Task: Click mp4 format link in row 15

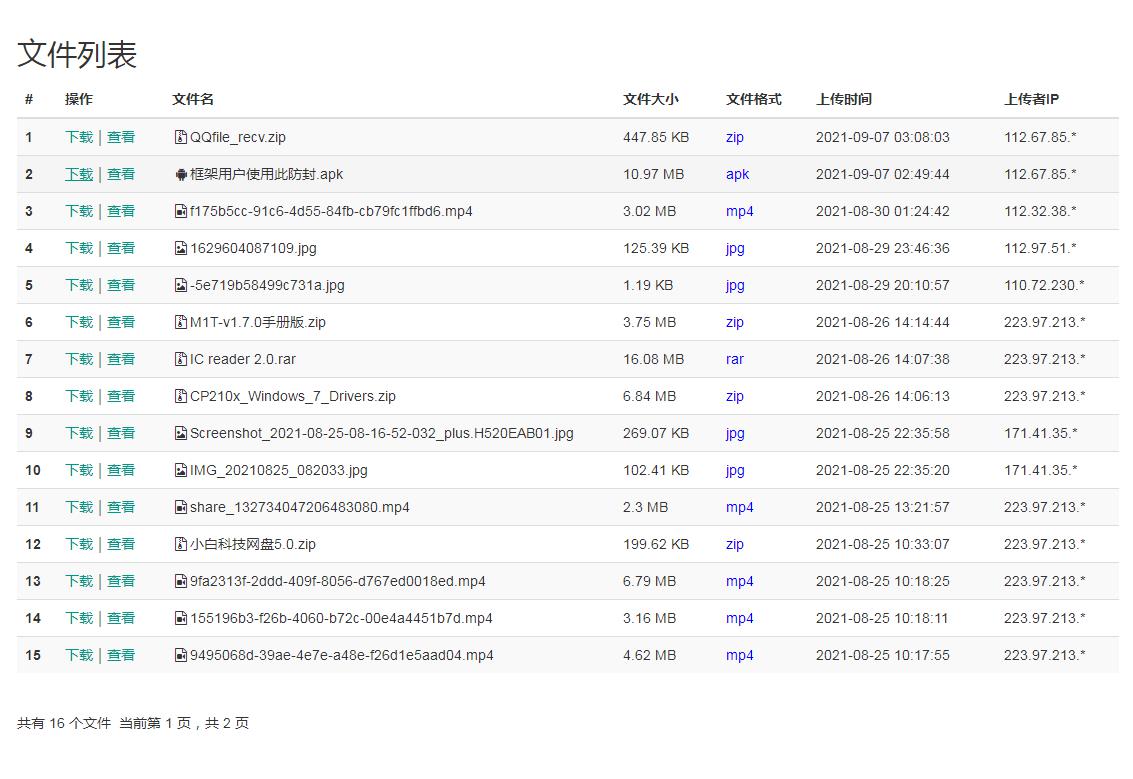Action: coord(740,655)
